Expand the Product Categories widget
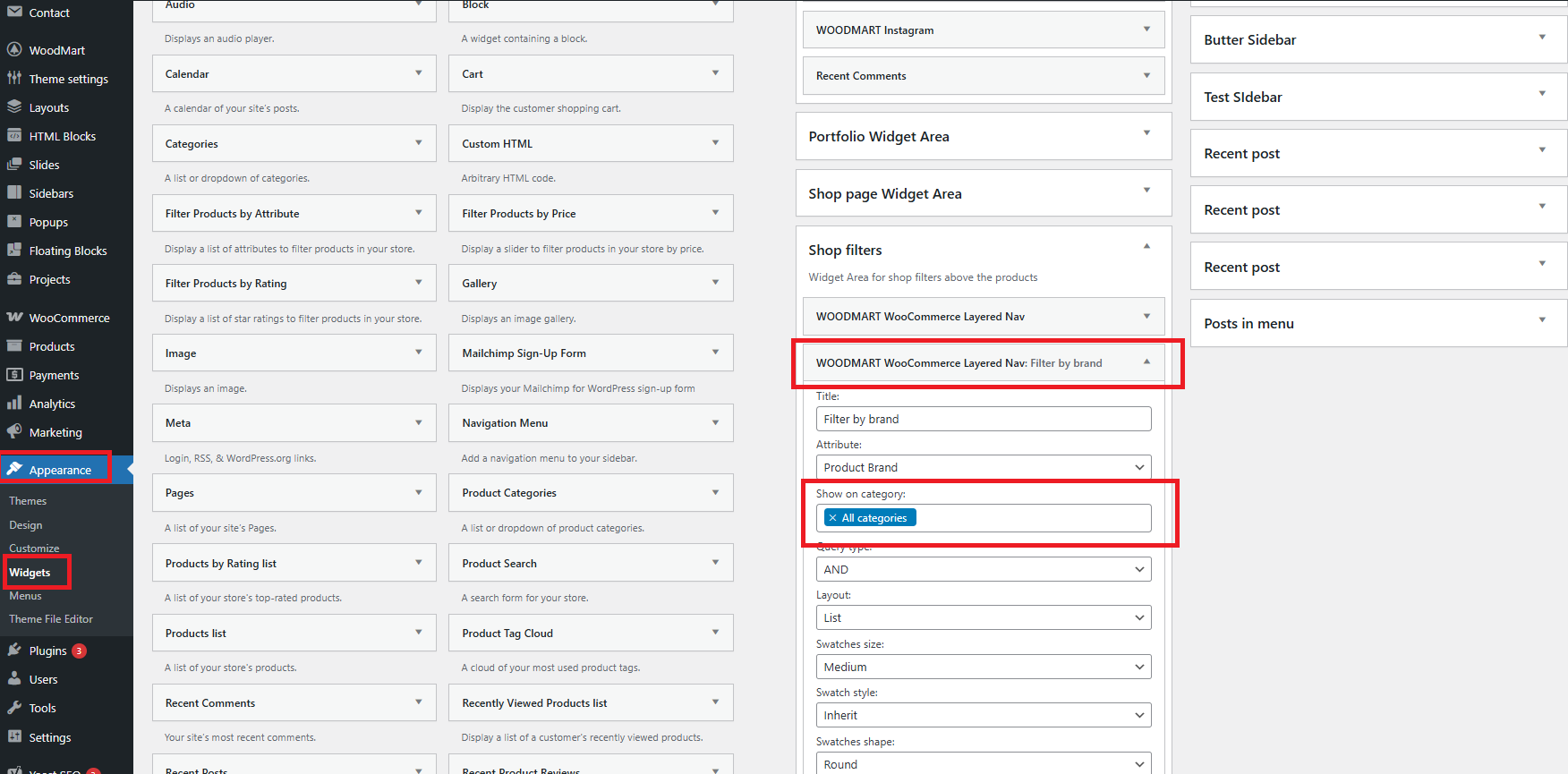The height and width of the screenshot is (774, 1568). (x=715, y=491)
